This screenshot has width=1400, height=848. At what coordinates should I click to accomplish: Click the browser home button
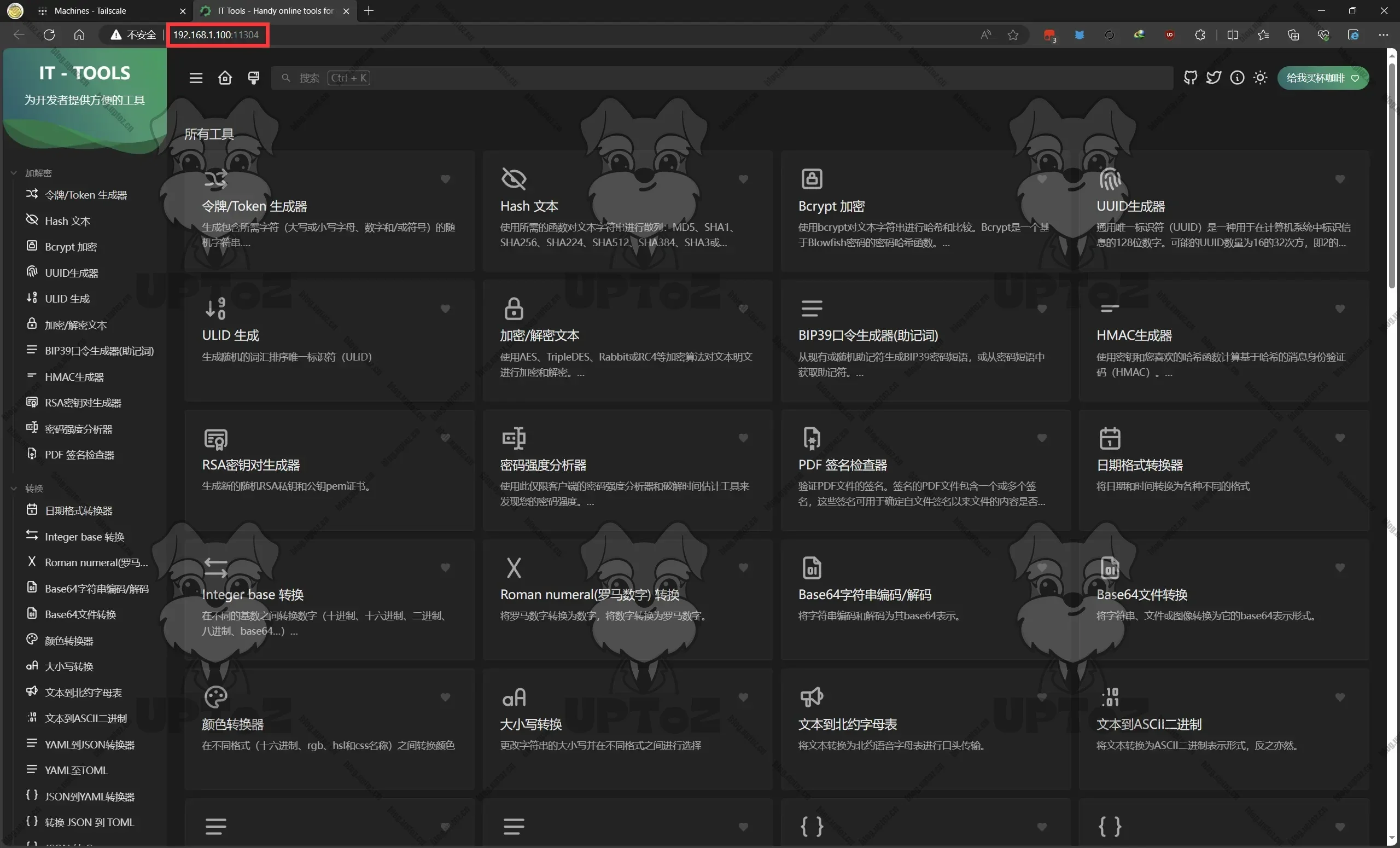pos(79,34)
